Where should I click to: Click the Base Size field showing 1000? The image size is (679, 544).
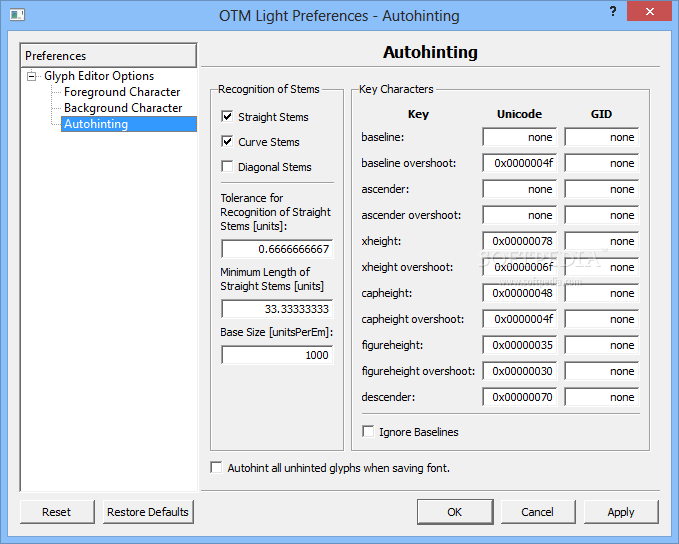[277, 355]
